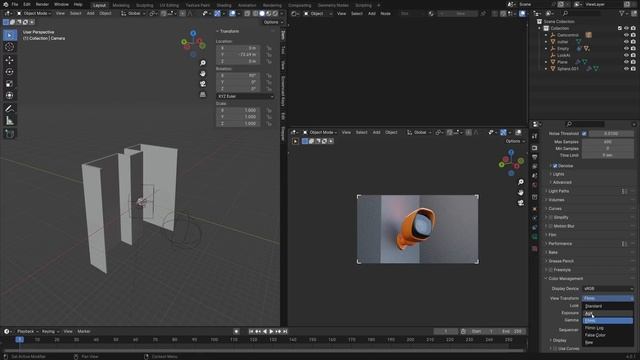Viewport: 640px width, 360px height.
Task: Toggle Simplify checkbox
Action: pyautogui.click(x=551, y=218)
